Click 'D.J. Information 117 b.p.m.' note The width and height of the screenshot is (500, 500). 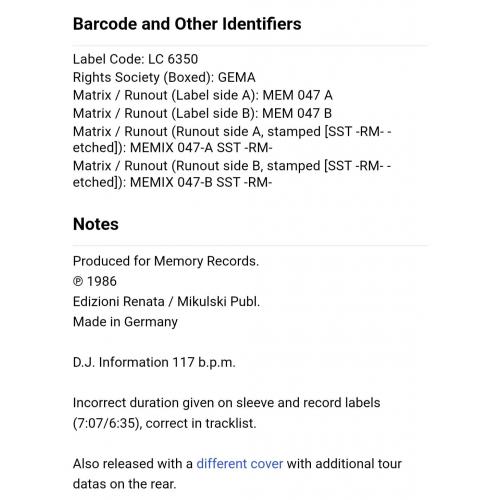point(154,362)
